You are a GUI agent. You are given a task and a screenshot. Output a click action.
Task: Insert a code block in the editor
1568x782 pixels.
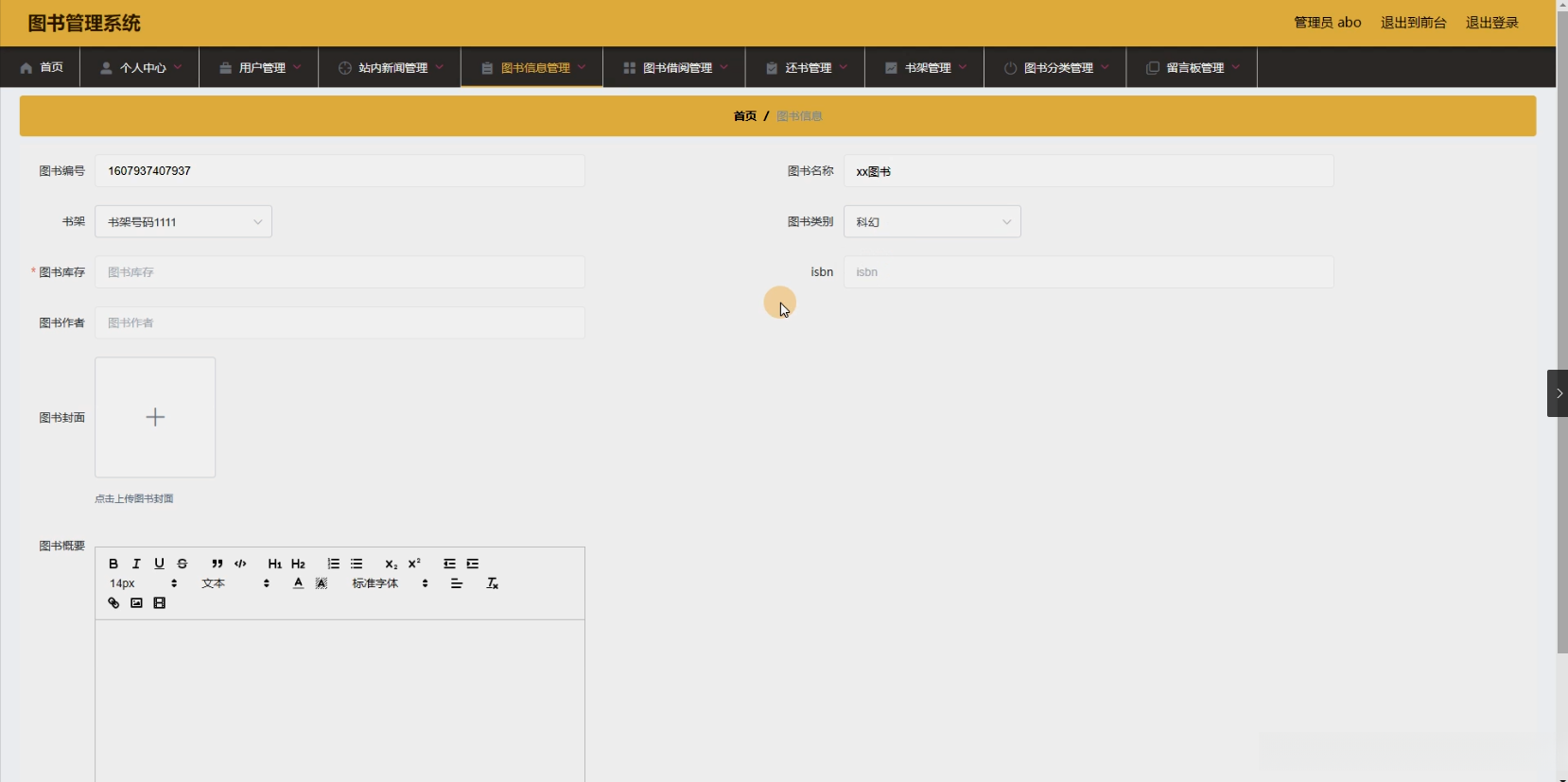tap(240, 564)
